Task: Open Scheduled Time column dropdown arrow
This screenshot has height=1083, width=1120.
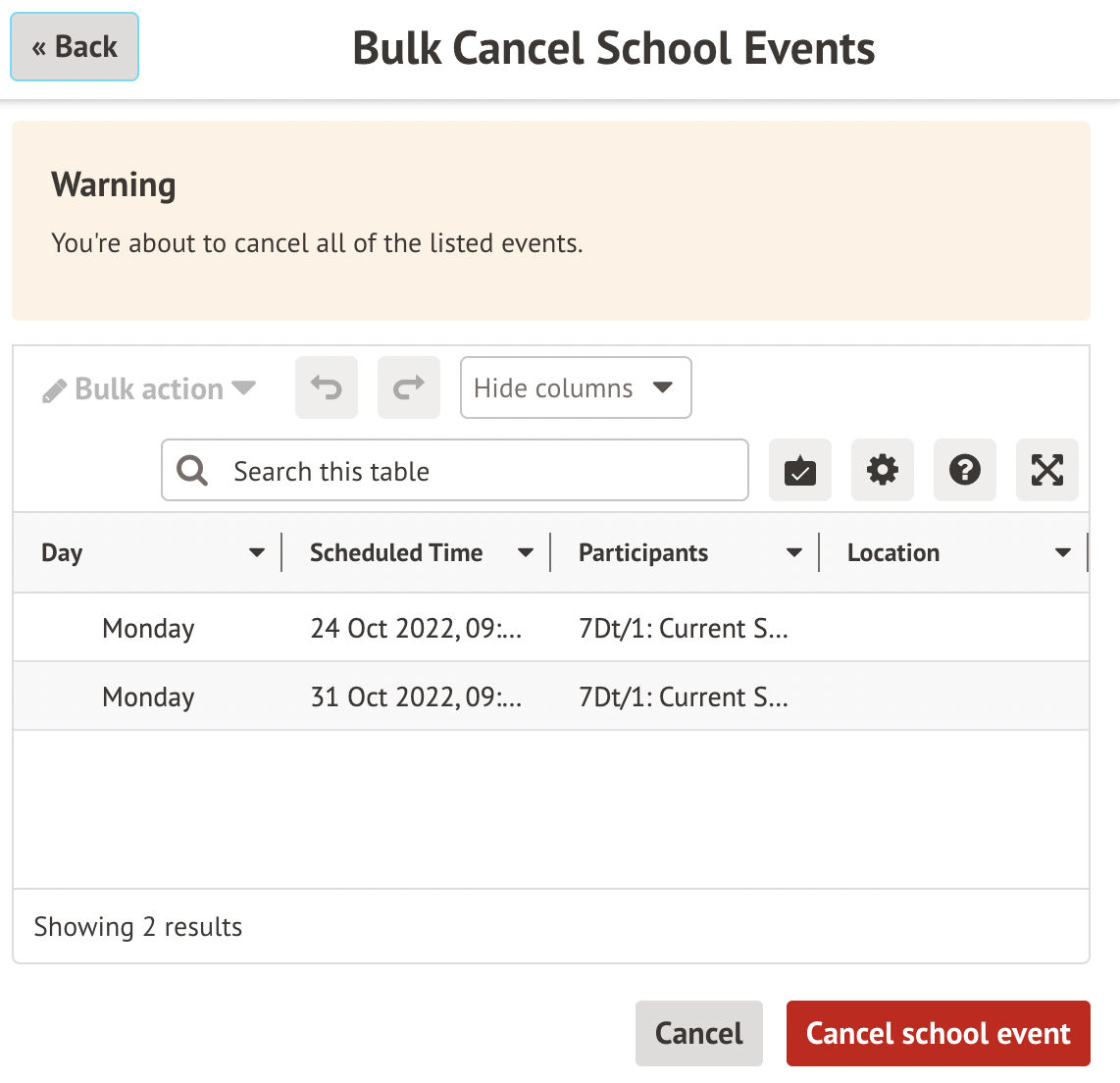Action: coord(526,553)
